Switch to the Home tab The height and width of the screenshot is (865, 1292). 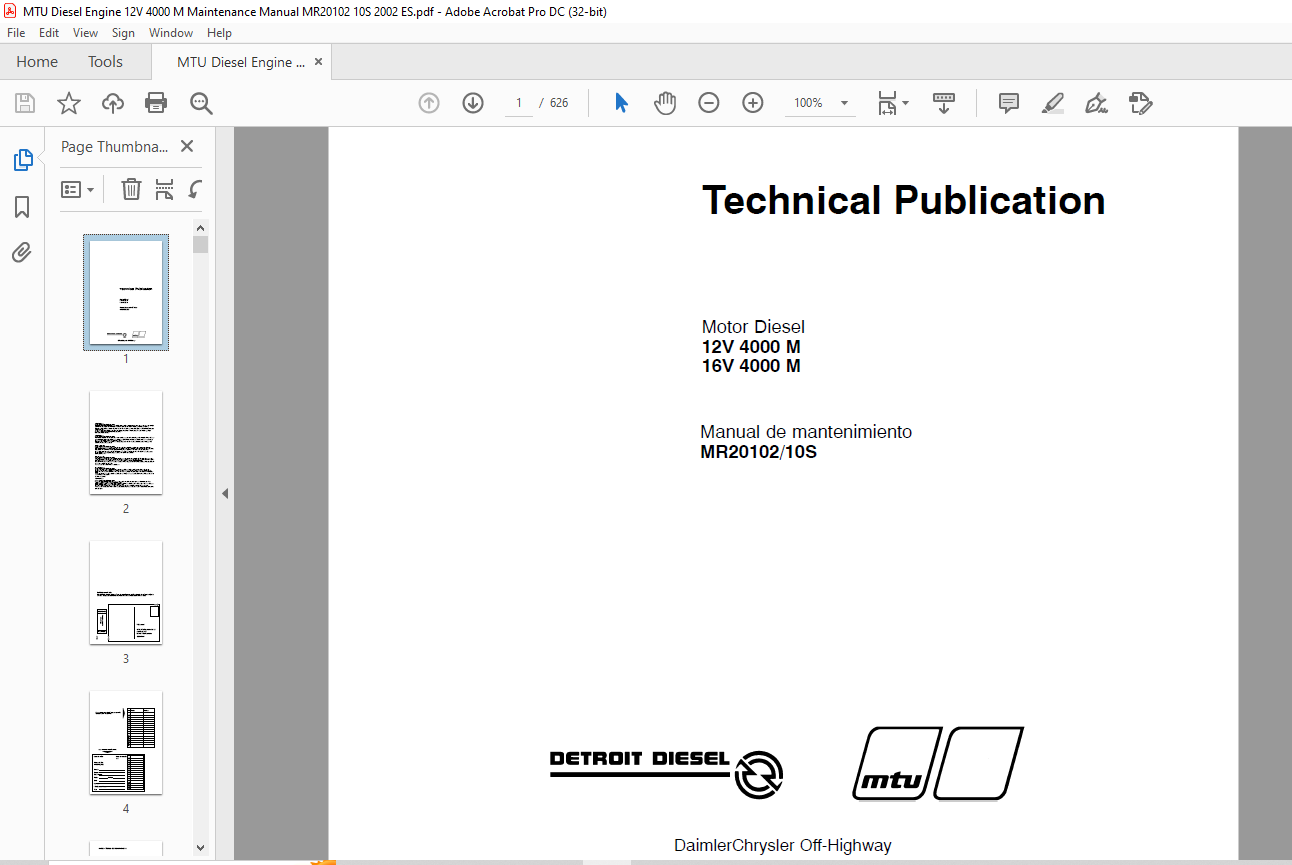tap(37, 62)
